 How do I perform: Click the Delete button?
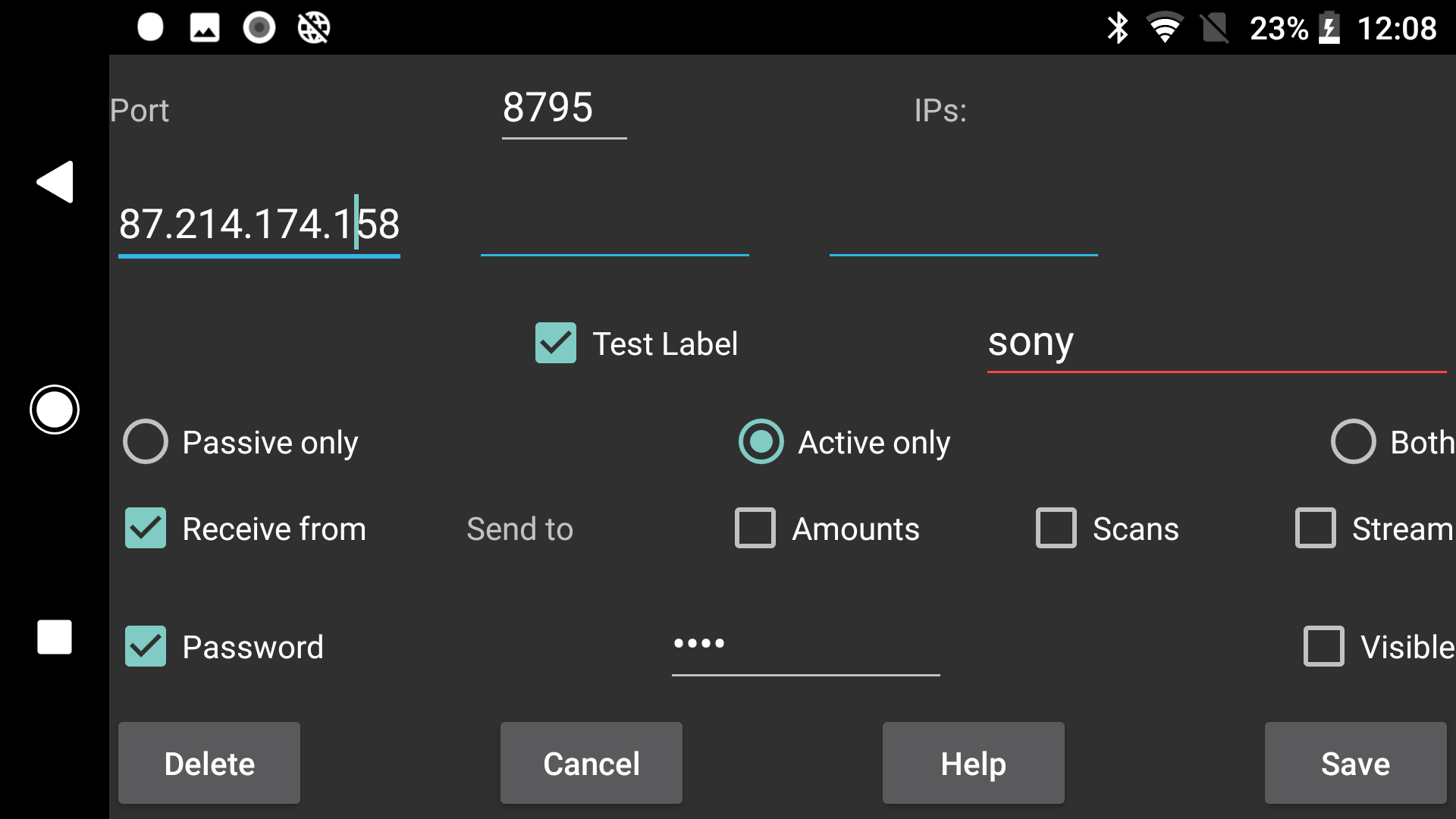209,764
